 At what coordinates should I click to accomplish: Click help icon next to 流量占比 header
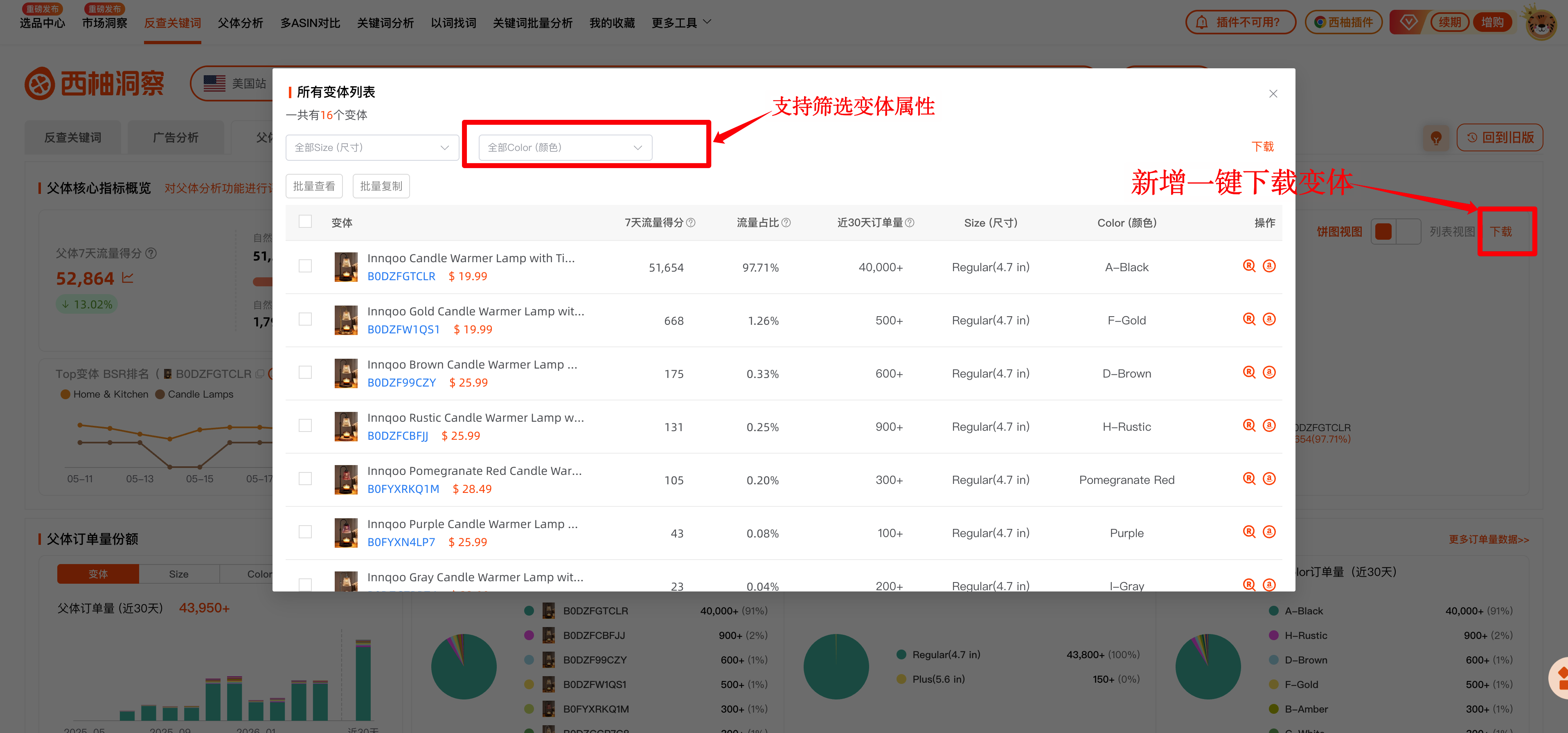coord(786,223)
